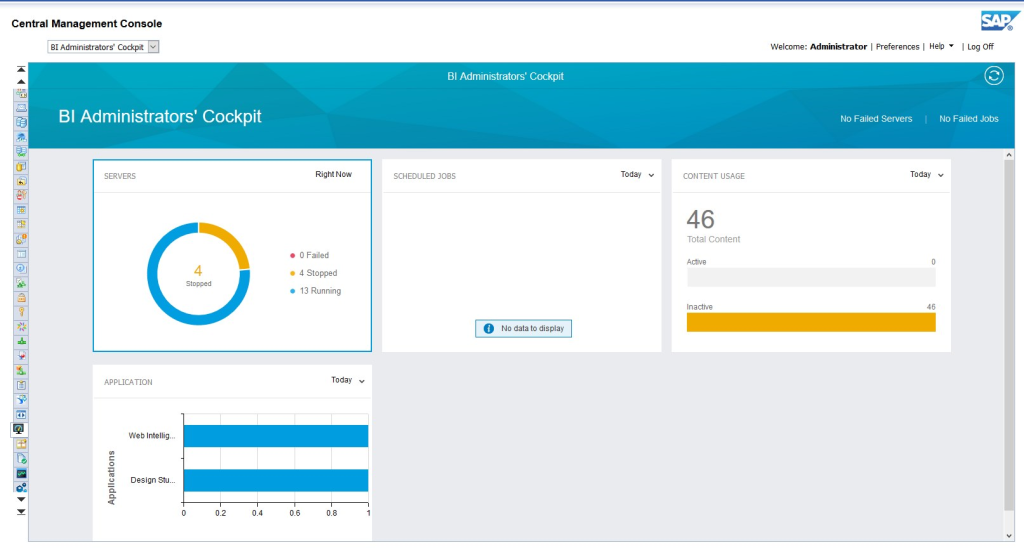The image size is (1024, 555).
Task: Click the Log Off link
Action: [980, 46]
